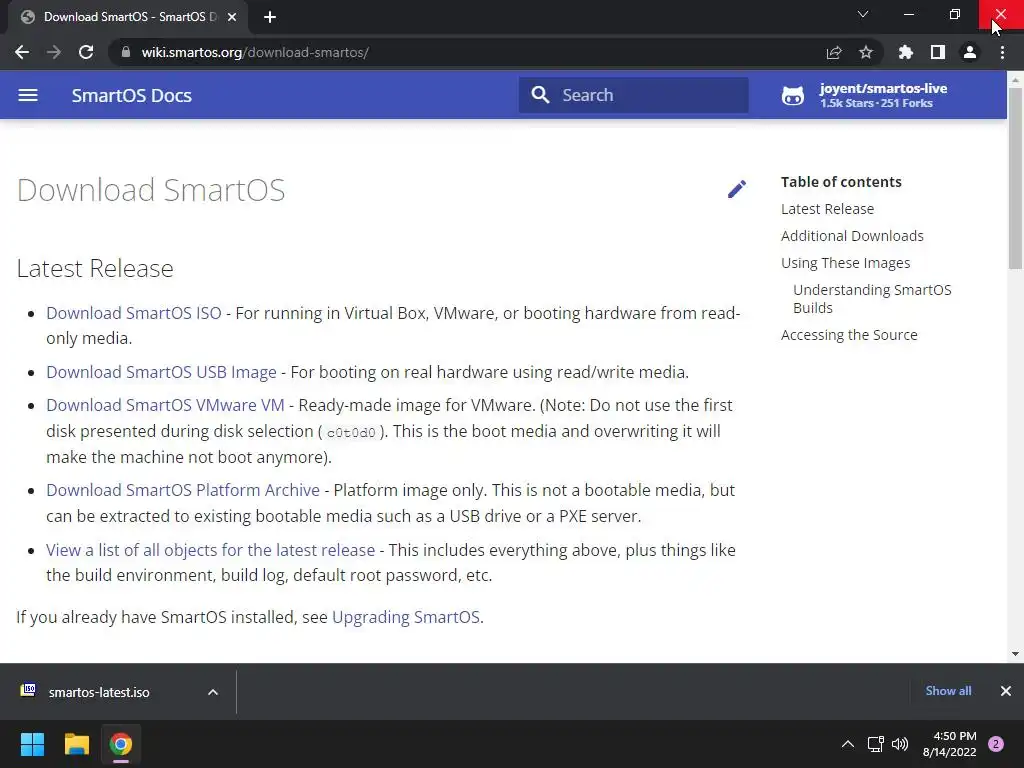Toggle the Chrome side panel icon
This screenshot has width=1024, height=768.
click(x=938, y=52)
